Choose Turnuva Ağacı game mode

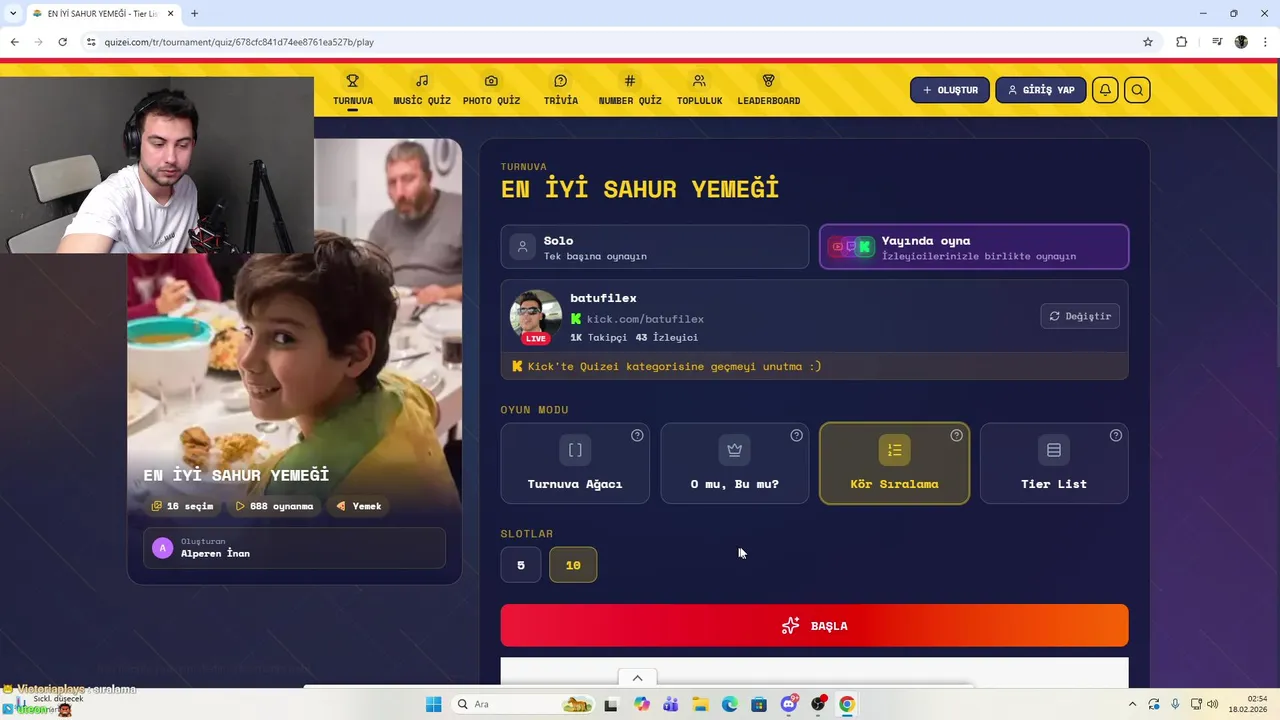point(575,463)
